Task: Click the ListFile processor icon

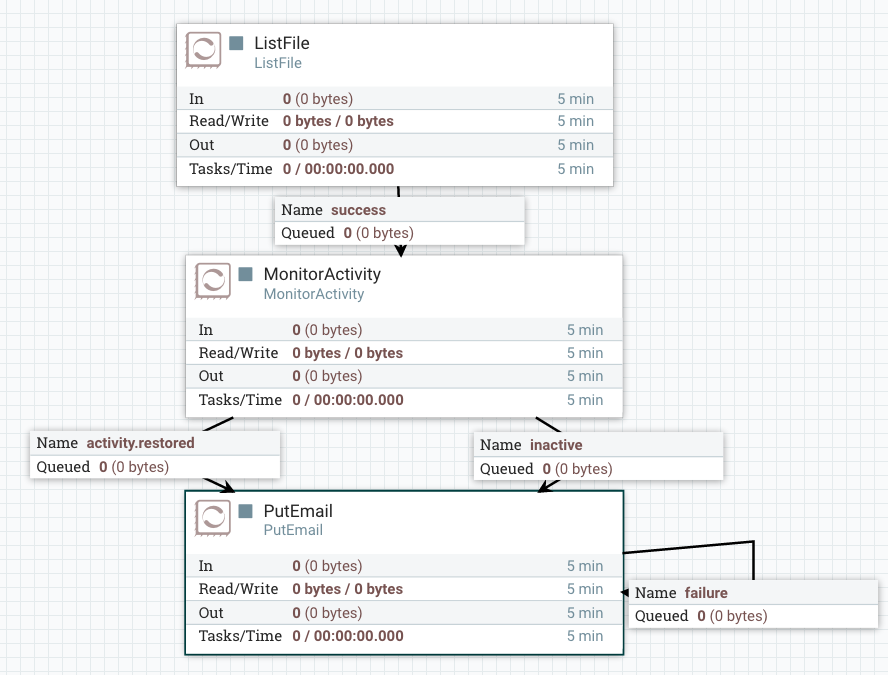Action: 202,50
